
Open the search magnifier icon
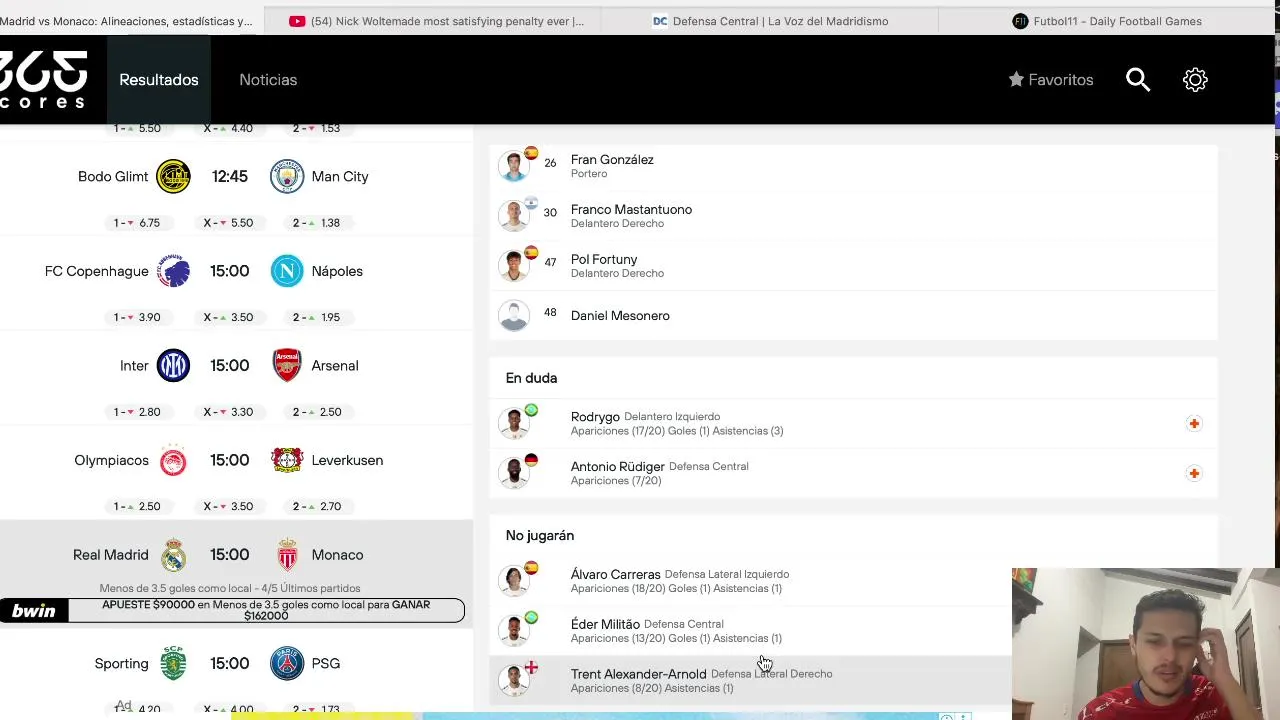click(1138, 80)
